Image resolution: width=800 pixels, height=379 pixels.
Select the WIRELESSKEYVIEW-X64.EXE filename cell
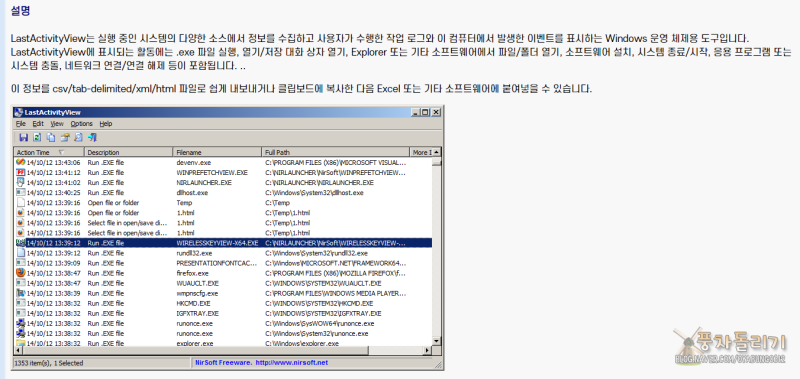click(x=217, y=243)
